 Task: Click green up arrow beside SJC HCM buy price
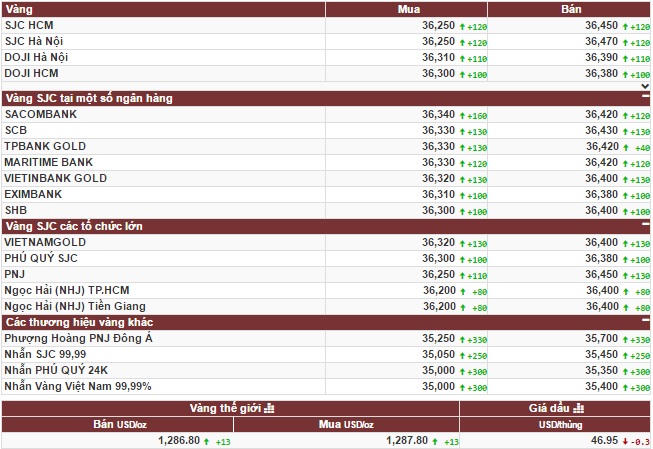pyautogui.click(x=461, y=27)
